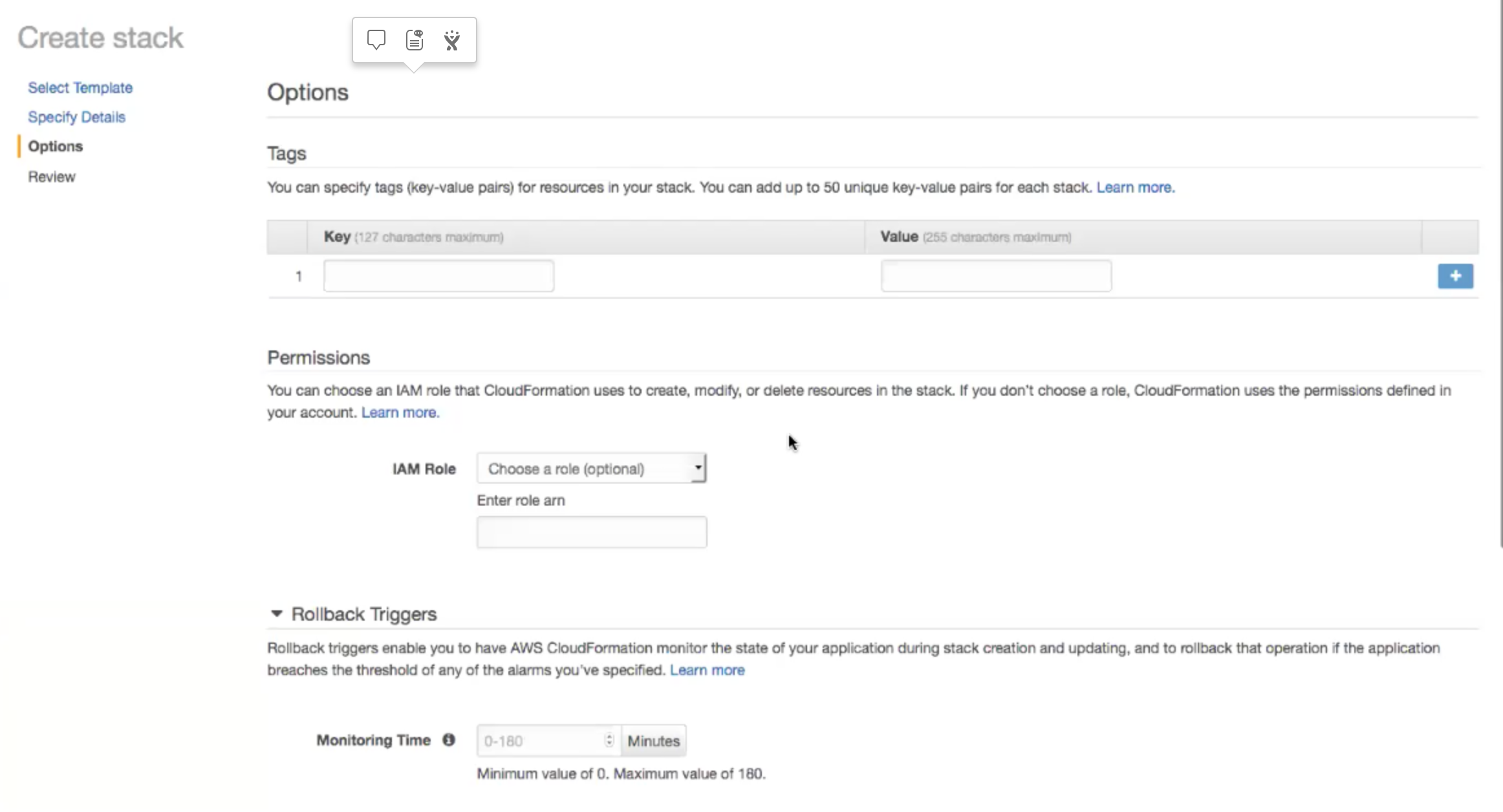Viewport: 1503px width, 812px height.
Task: Collapse the Rollback Triggers section
Action: pos(277,614)
